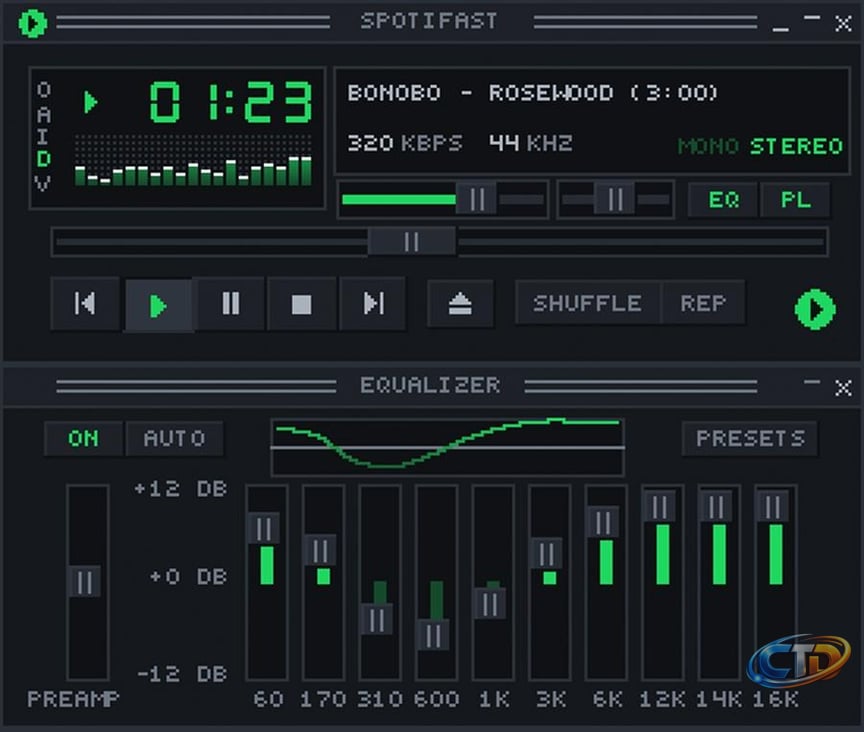Close the Spotifast player window
The height and width of the screenshot is (732, 864).
coord(843,24)
